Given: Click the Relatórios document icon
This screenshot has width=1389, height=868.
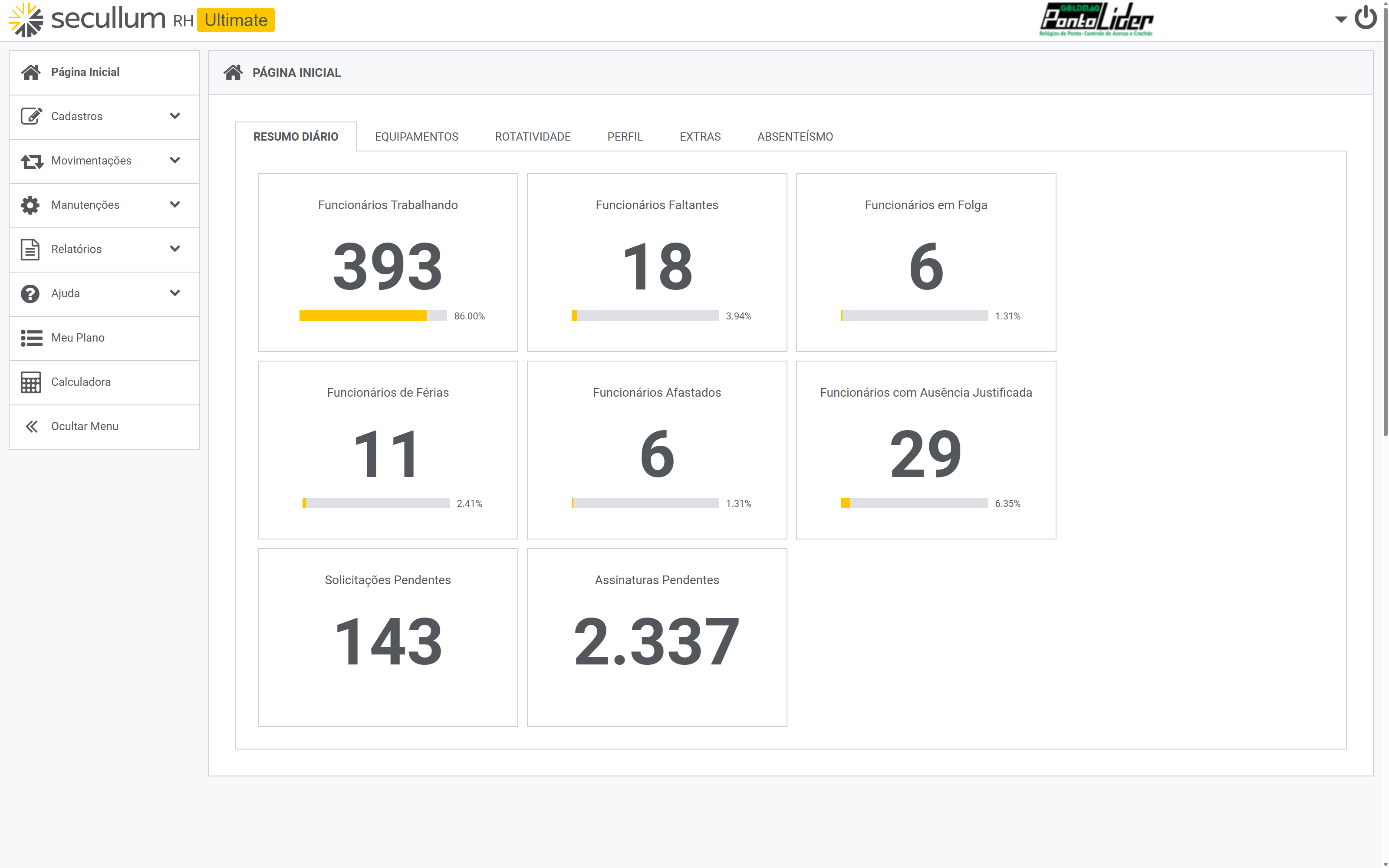Looking at the screenshot, I should pyautogui.click(x=30, y=249).
